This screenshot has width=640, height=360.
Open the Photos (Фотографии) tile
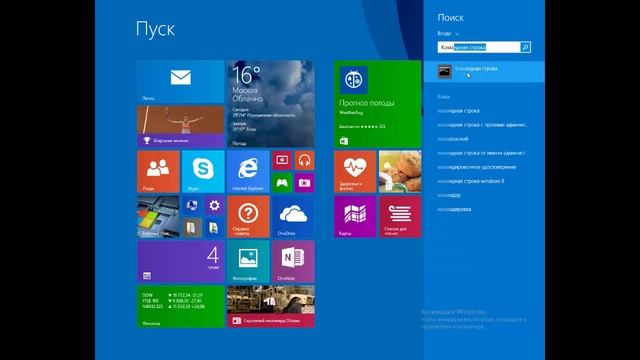click(248, 261)
